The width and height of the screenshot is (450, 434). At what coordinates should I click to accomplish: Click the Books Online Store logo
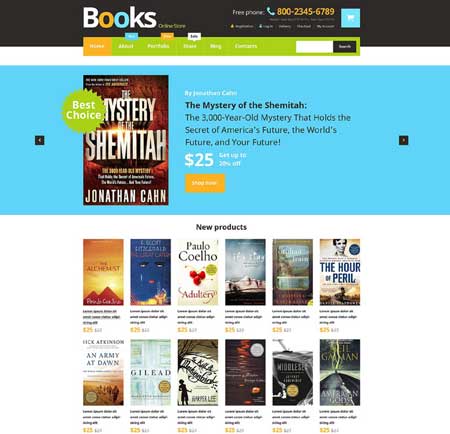pyautogui.click(x=134, y=18)
